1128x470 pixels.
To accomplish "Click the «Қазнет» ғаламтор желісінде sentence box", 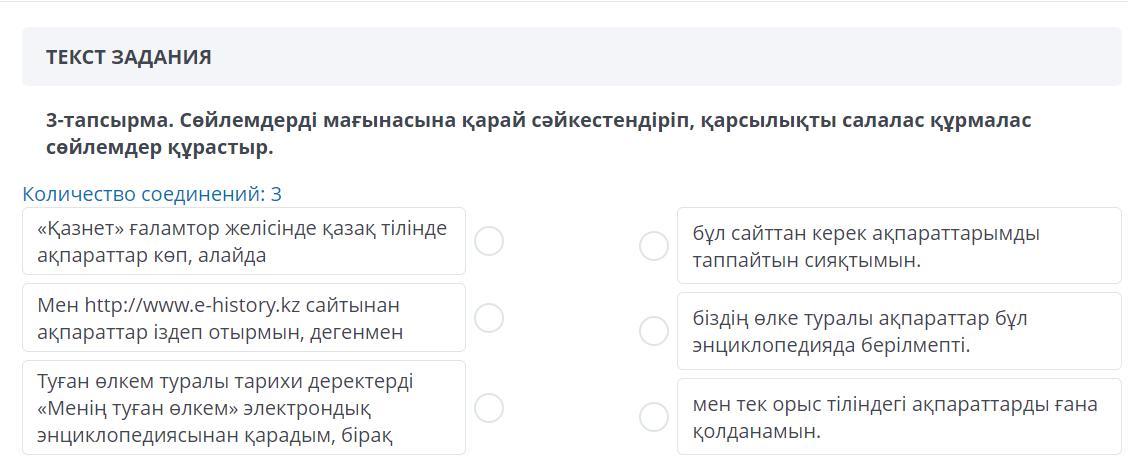I will point(243,241).
